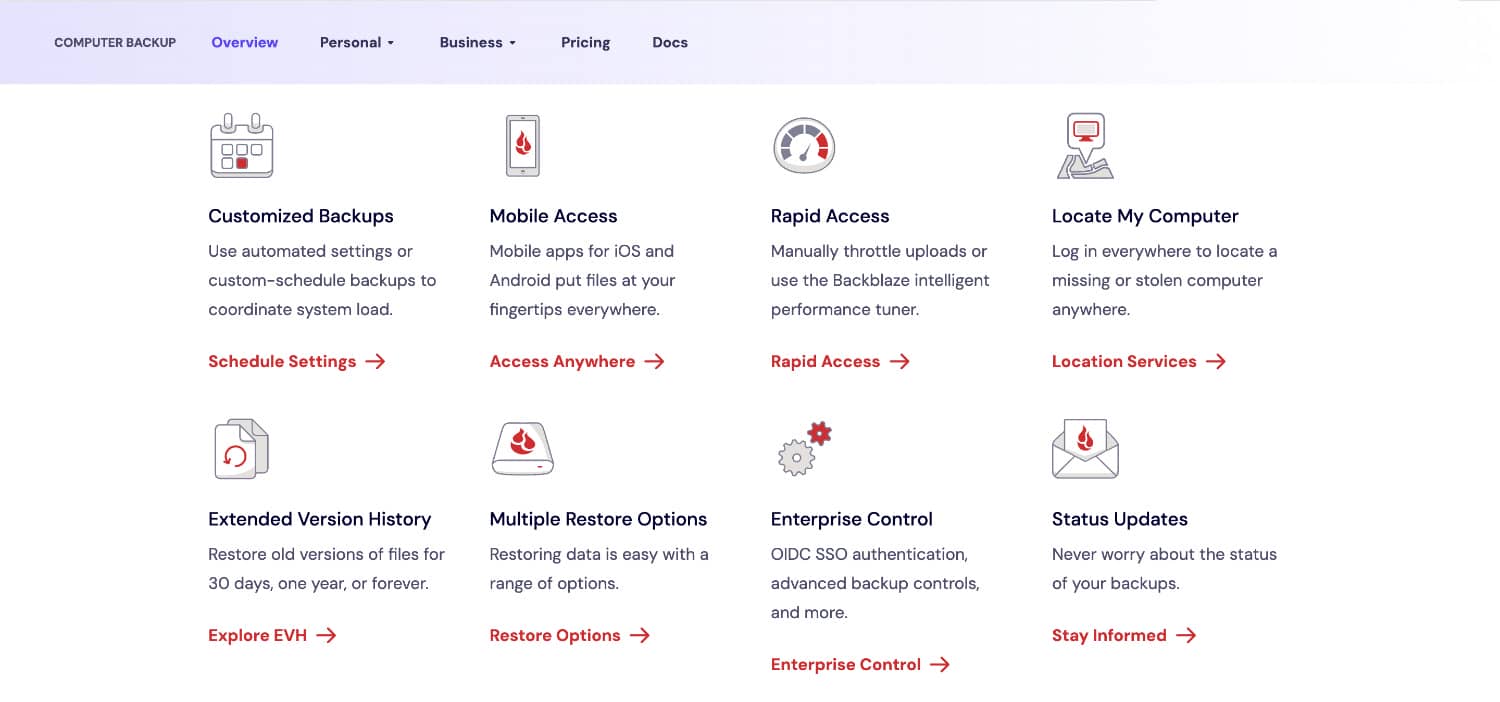Screen dimensions: 1500x702
Task: Click the red Rapid Access link
Action: coord(839,362)
